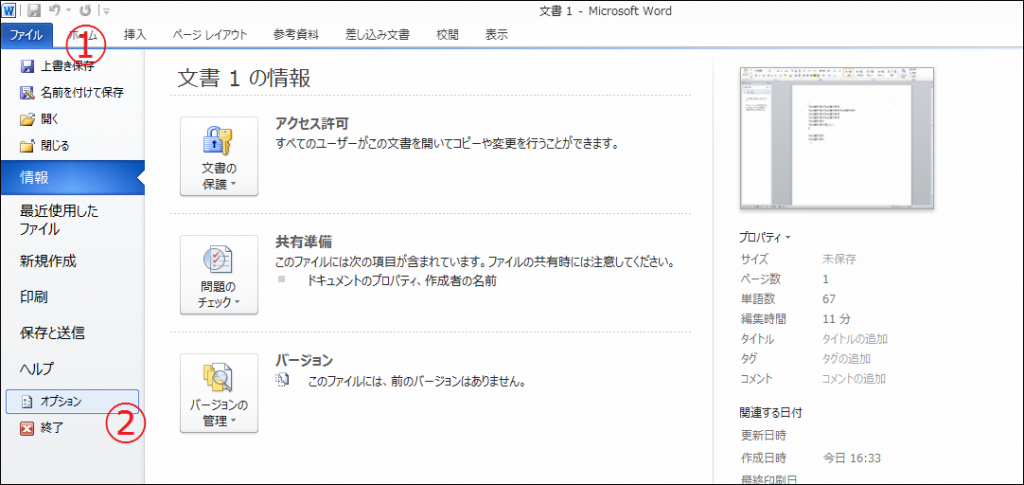
Task: Click タイトルの追加 field
Action: [855, 339]
